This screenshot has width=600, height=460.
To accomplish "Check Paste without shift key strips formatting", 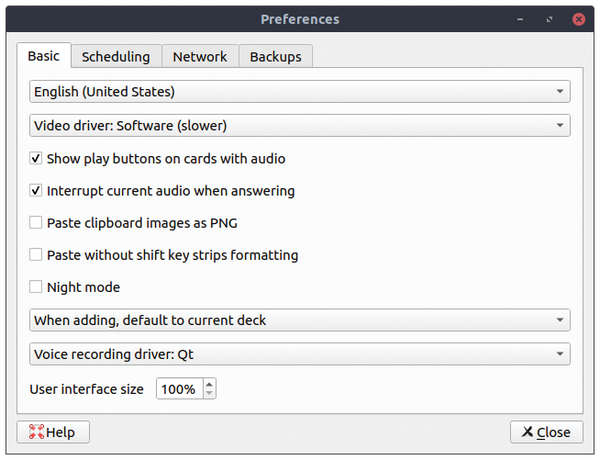I will 36,254.
